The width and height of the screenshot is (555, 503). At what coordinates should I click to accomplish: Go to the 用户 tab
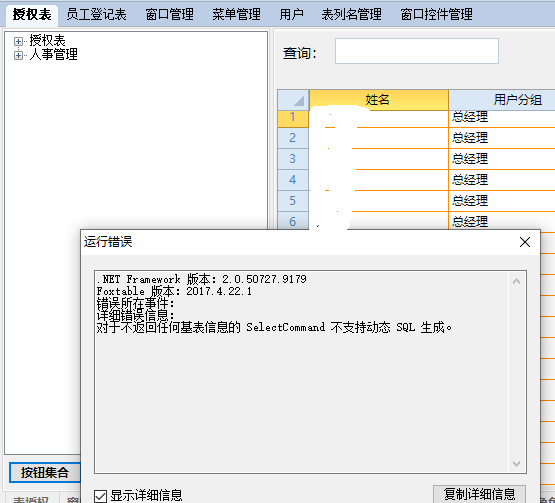[291, 15]
